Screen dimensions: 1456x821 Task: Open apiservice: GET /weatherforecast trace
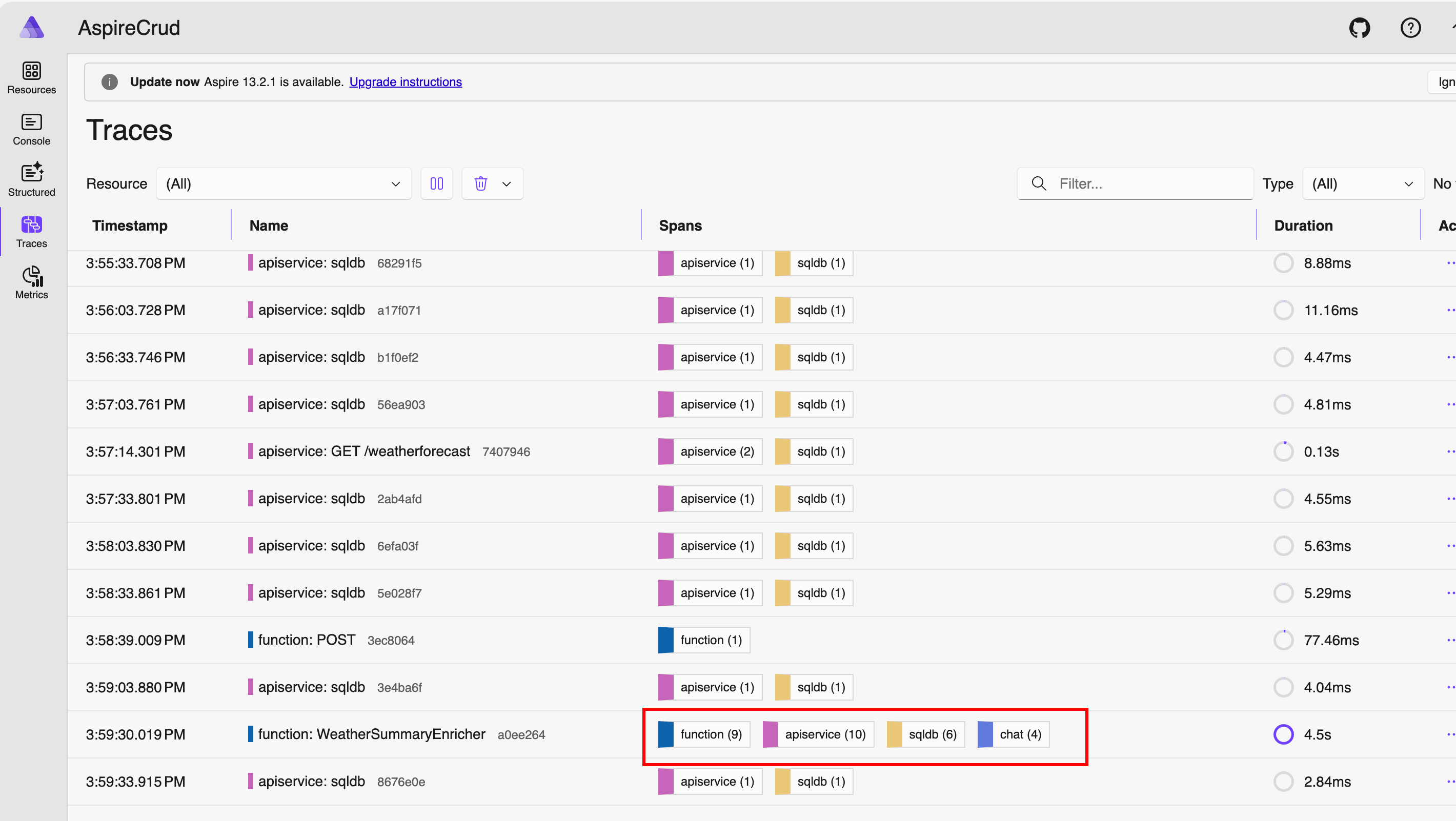(364, 451)
